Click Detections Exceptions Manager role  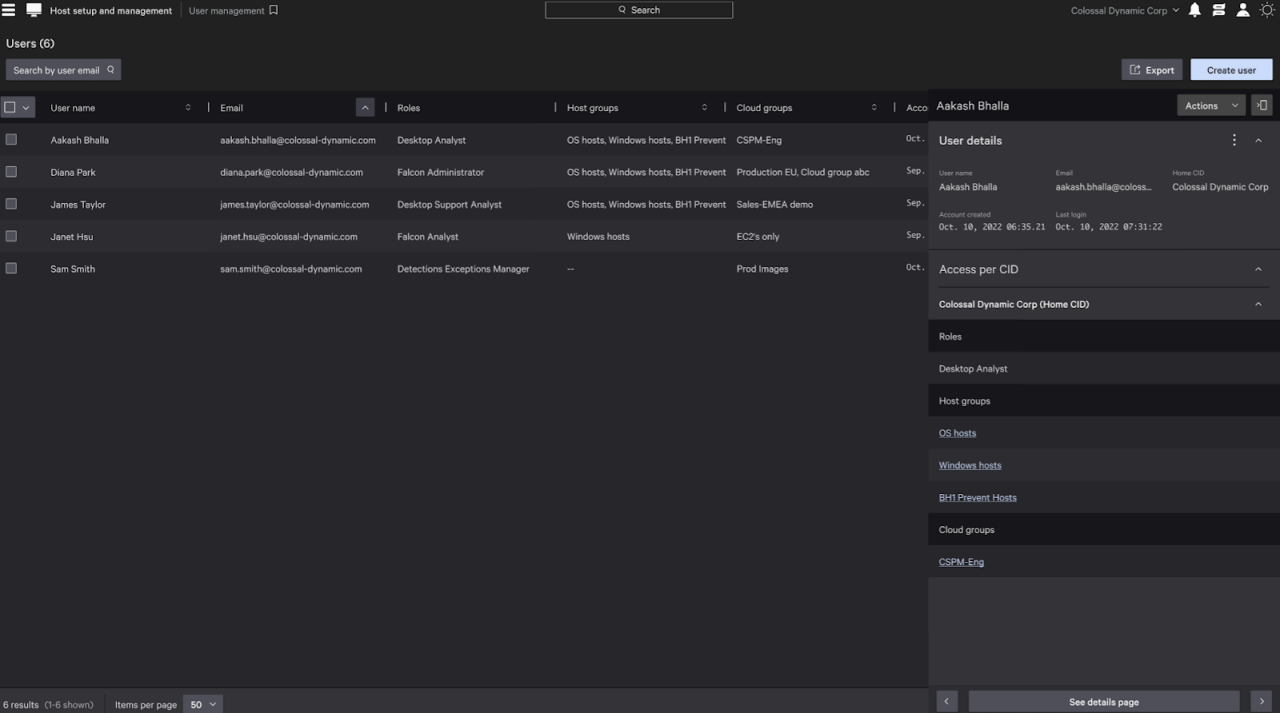click(x=463, y=269)
